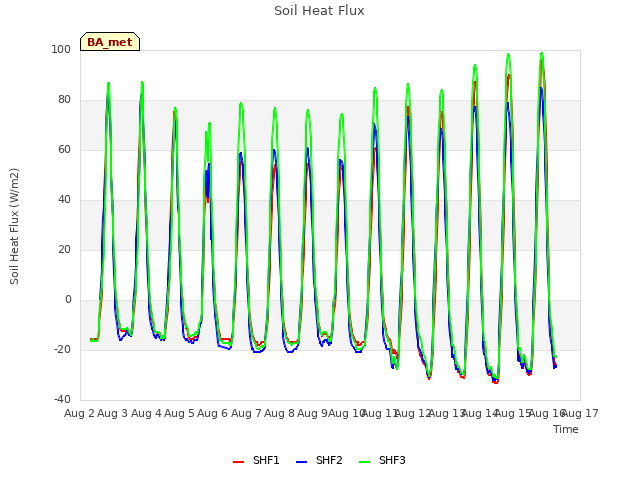This screenshot has width=640, height=480.
Task: Click the 80 y-axis tick label
Action: pos(64,100)
